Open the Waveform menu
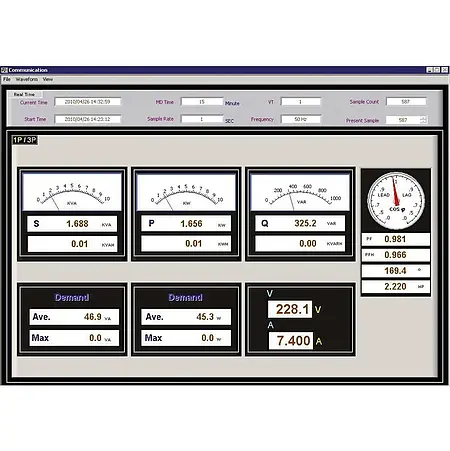 [x=27, y=79]
